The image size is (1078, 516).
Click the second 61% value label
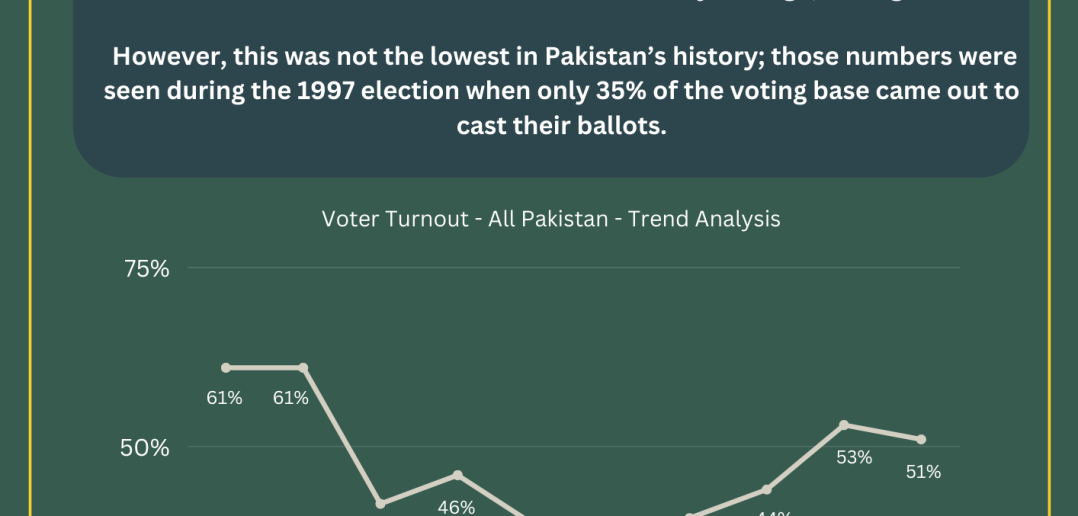click(x=291, y=398)
